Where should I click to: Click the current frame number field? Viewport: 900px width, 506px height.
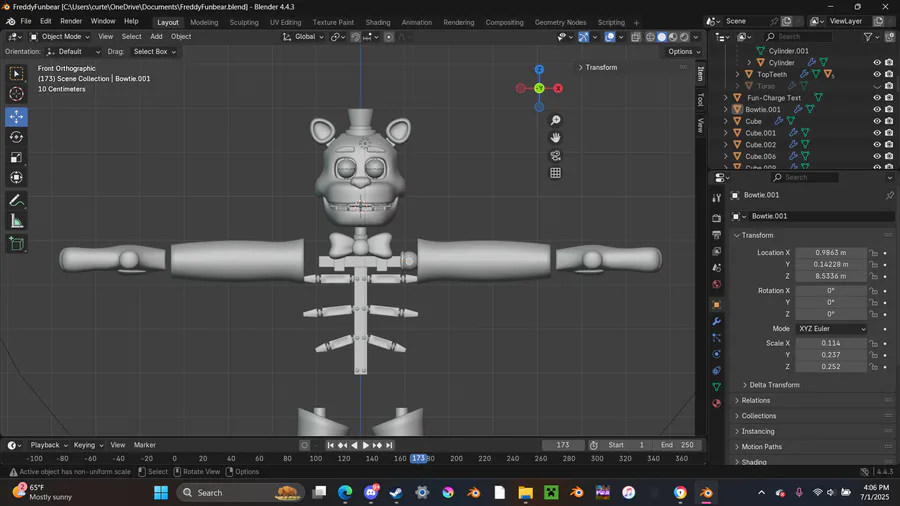[x=562, y=445]
